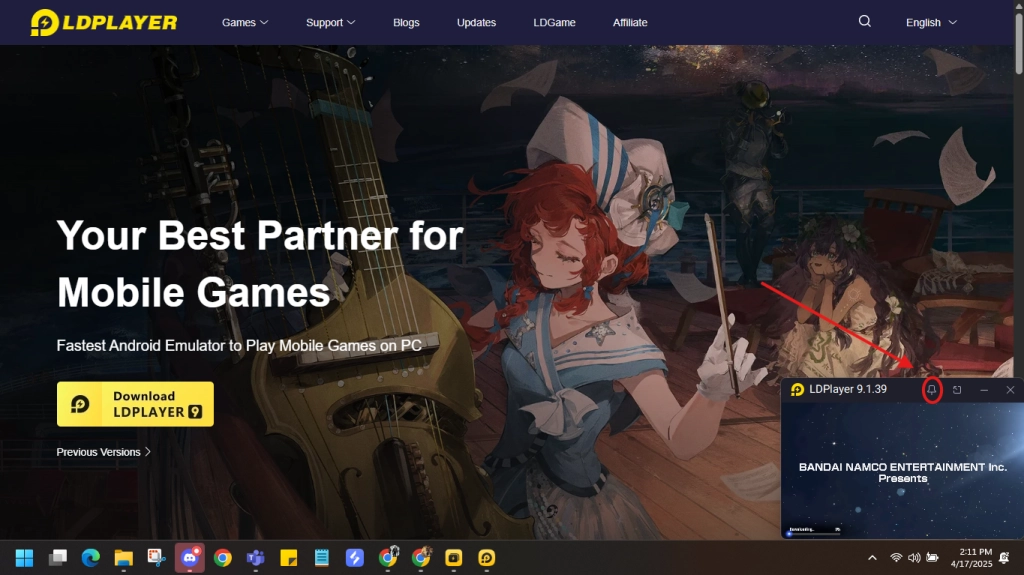Open Sticky Notes from the taskbar
This screenshot has width=1024, height=575.
(288, 557)
